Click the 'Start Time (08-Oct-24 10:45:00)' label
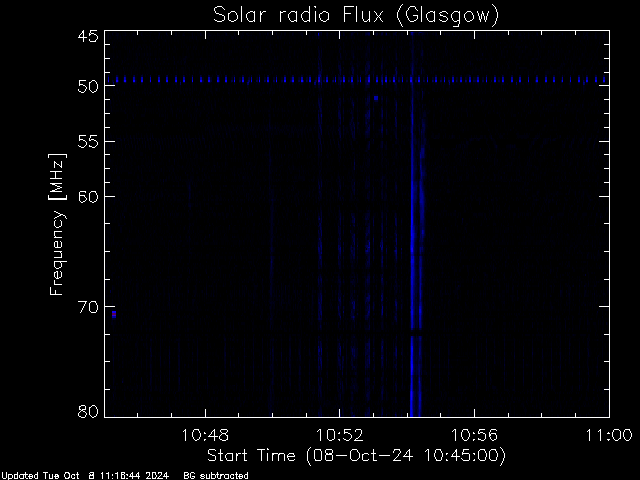The height and width of the screenshot is (480, 640). coord(356,456)
